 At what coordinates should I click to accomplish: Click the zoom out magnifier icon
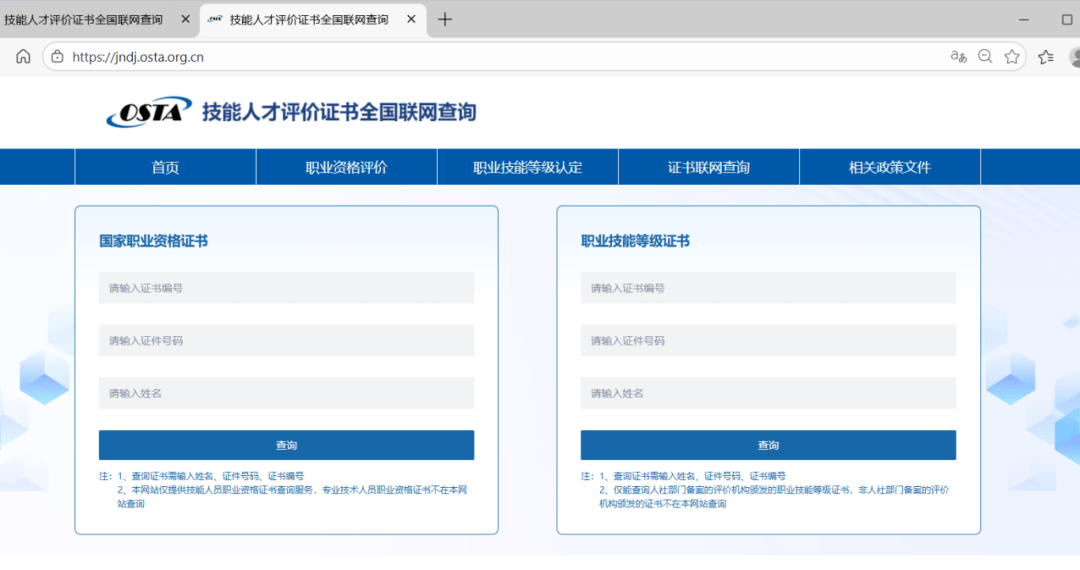(985, 57)
